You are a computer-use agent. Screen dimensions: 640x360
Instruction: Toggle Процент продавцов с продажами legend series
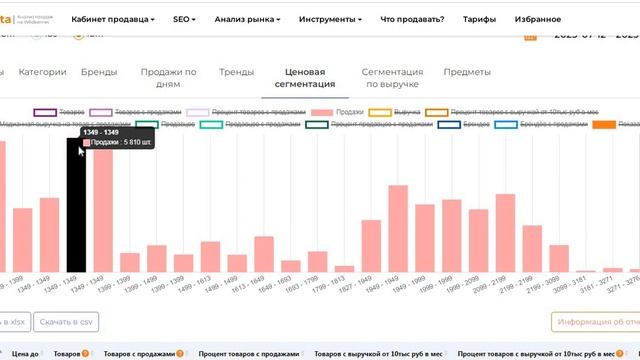point(369,124)
